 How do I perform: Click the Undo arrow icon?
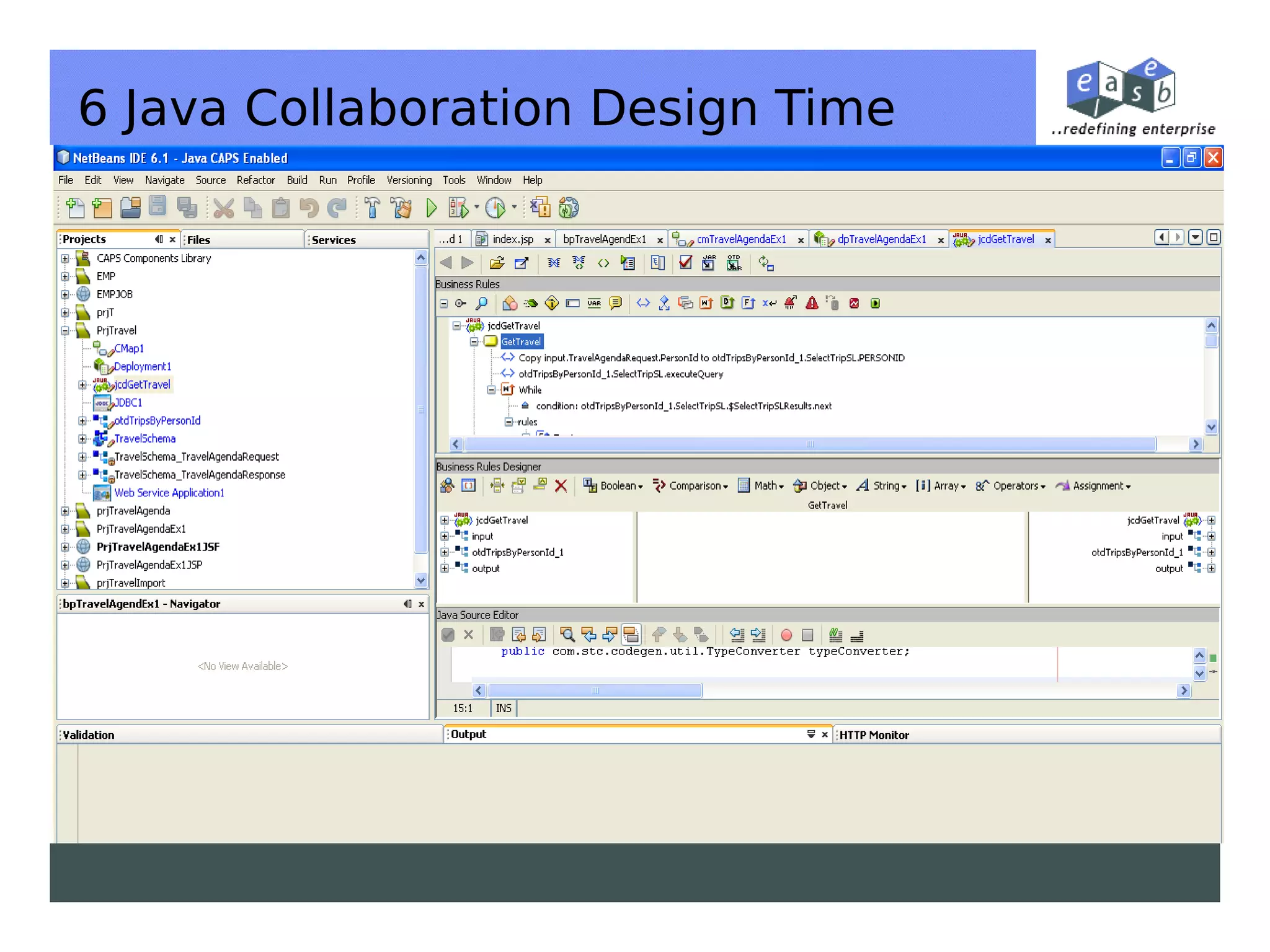[308, 208]
